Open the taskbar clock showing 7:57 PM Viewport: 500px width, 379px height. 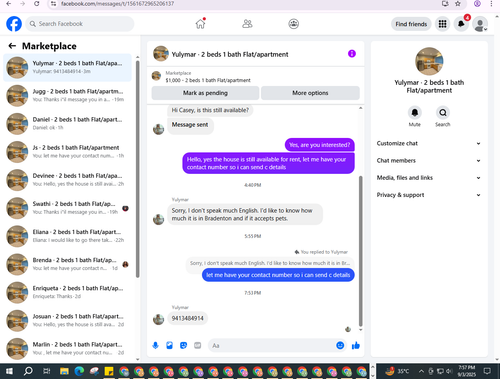(x=466, y=371)
